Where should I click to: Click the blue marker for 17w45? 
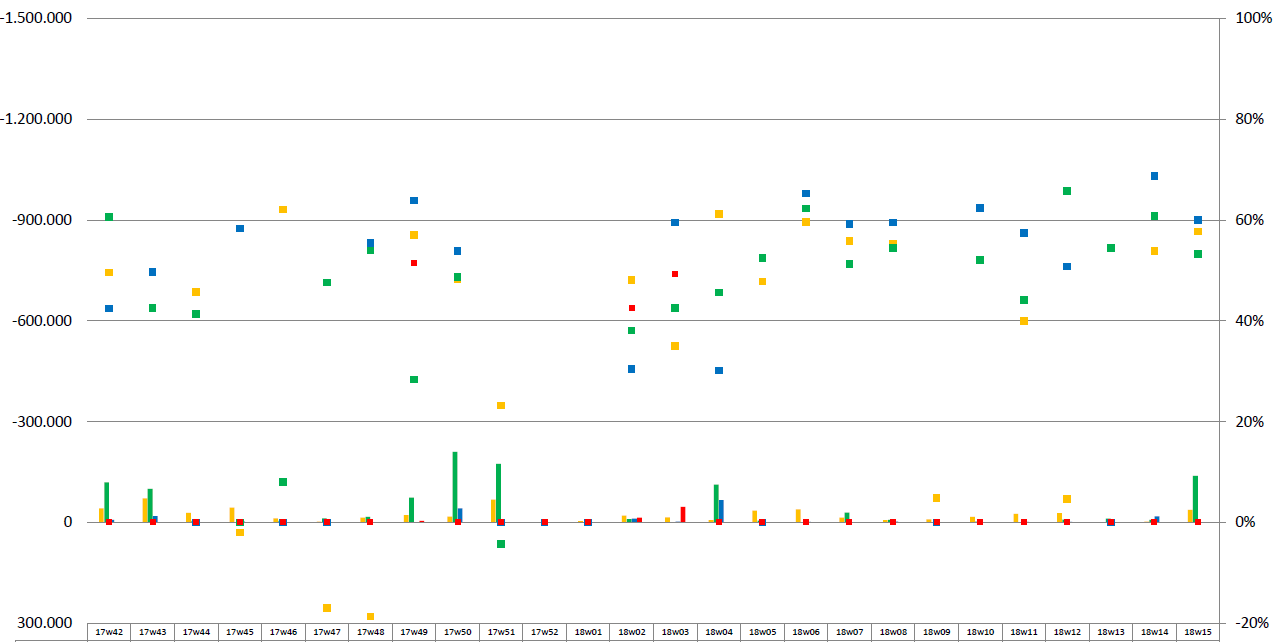[240, 228]
